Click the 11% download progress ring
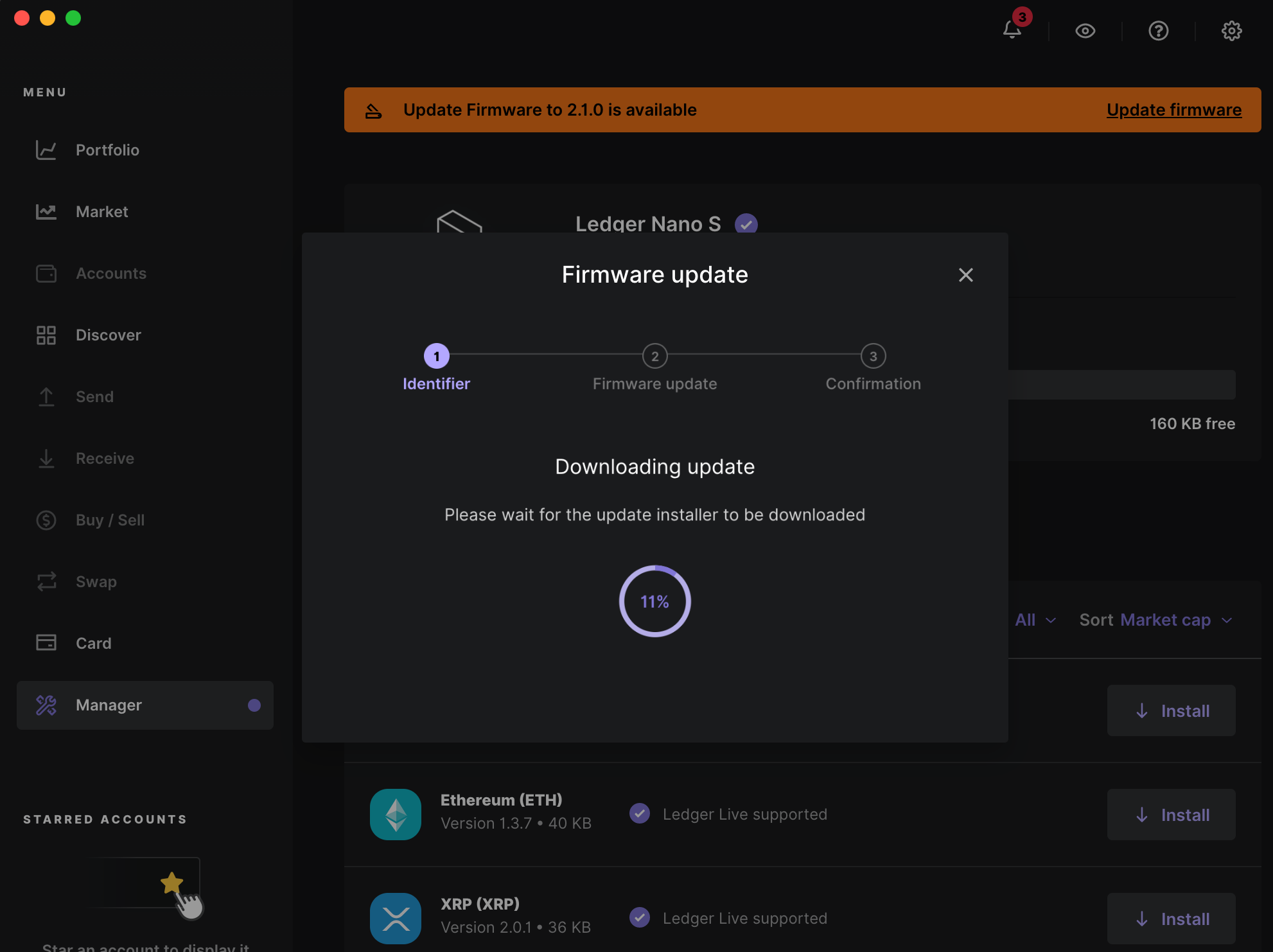The height and width of the screenshot is (952, 1273). tap(654, 601)
